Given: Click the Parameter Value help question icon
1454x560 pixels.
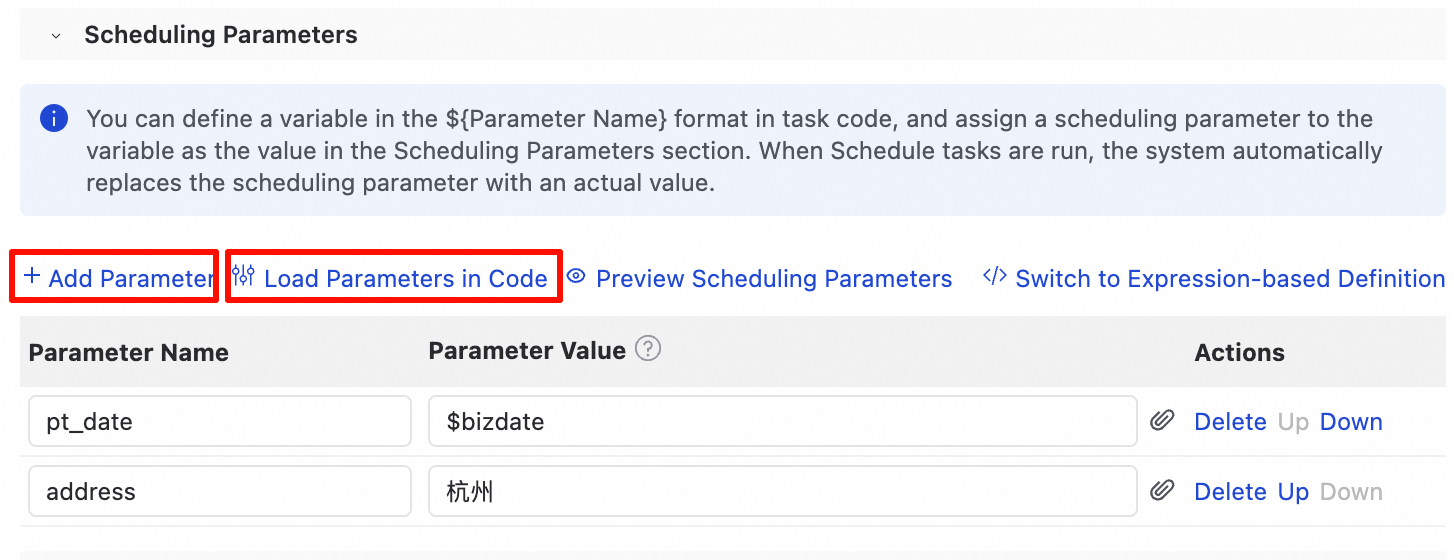Looking at the screenshot, I should coord(649,350).
